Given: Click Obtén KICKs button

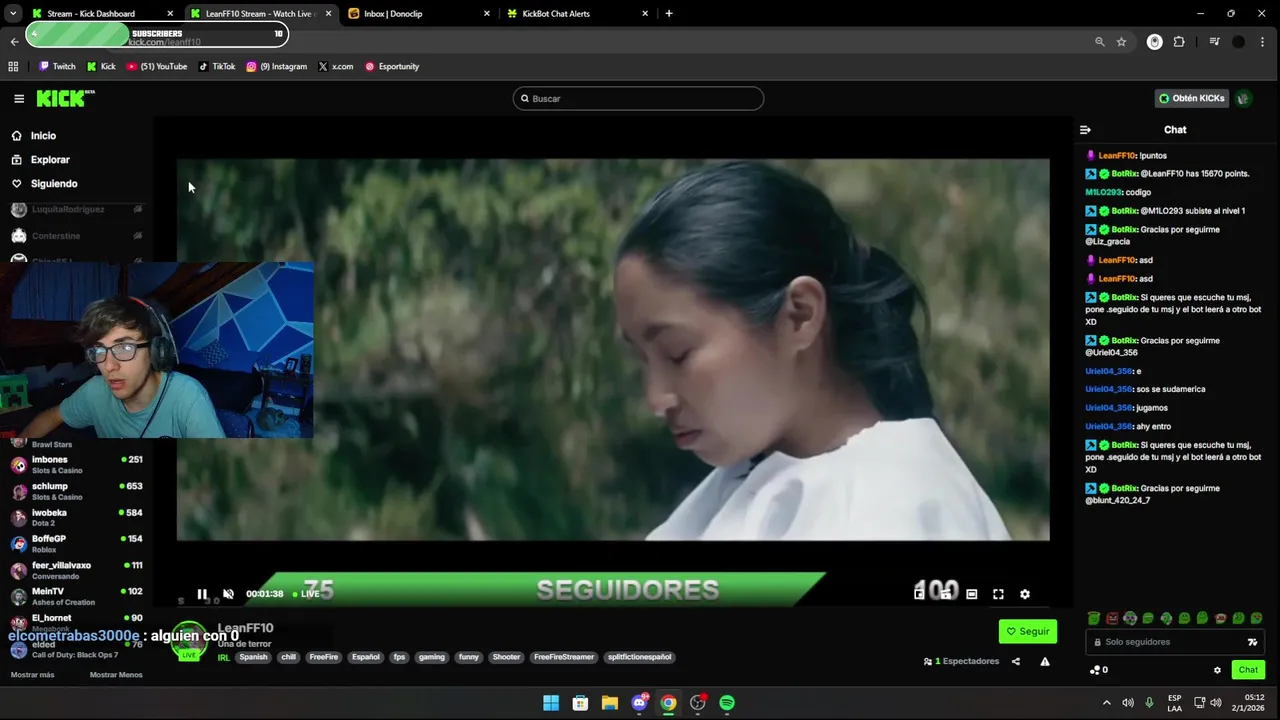Looking at the screenshot, I should tap(1191, 98).
